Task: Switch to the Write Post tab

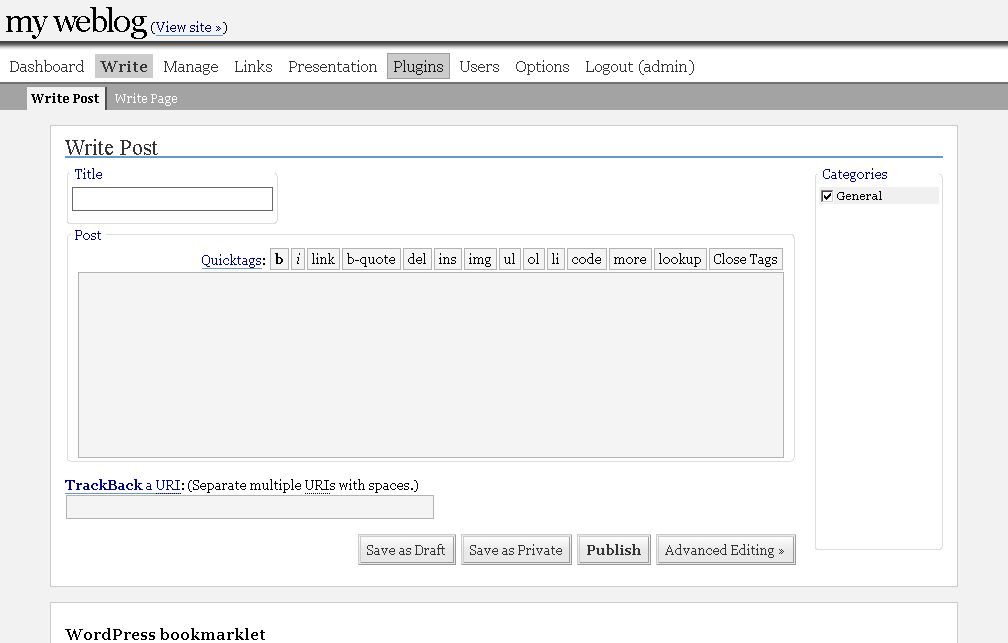Action: click(65, 98)
